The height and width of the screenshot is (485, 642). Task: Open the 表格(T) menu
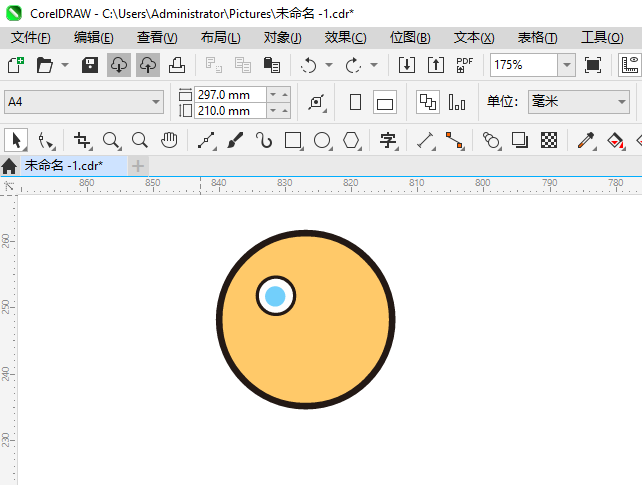537,38
